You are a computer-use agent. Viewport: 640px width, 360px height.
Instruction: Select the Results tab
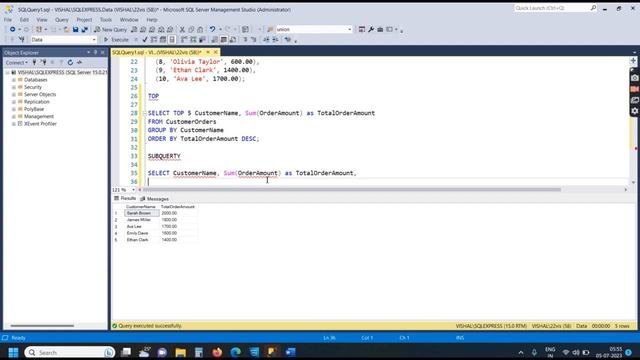pos(125,198)
